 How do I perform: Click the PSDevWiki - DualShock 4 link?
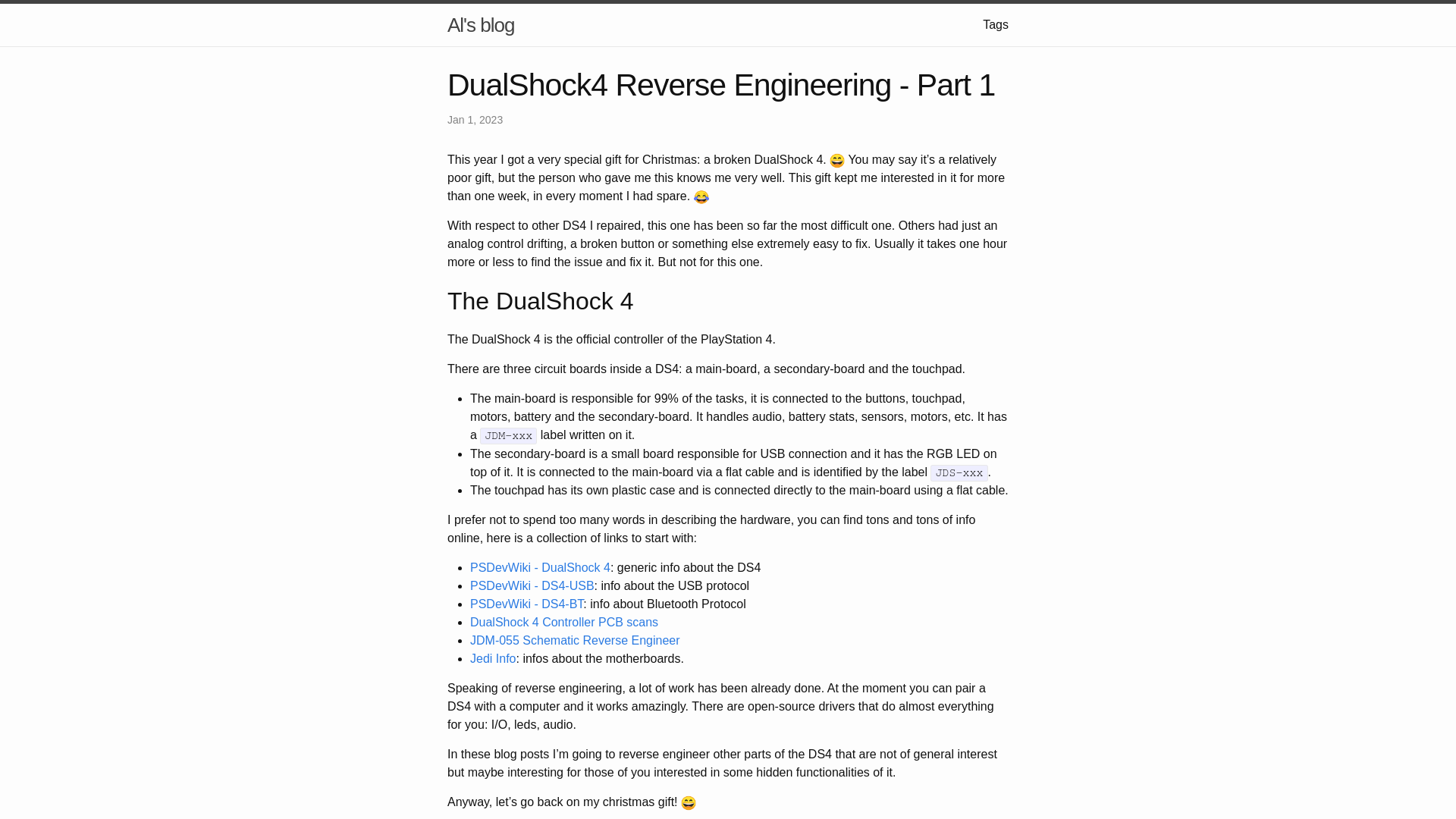click(x=540, y=568)
